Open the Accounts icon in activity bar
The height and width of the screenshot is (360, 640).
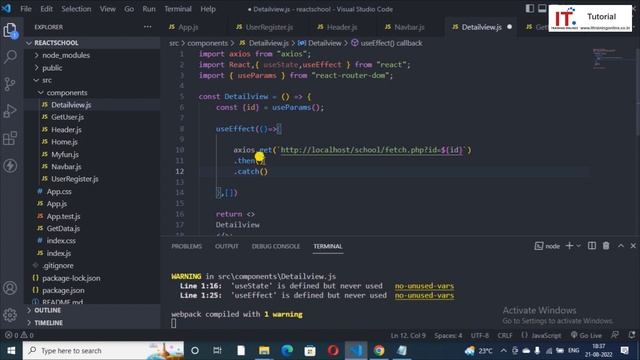[x=10, y=288]
